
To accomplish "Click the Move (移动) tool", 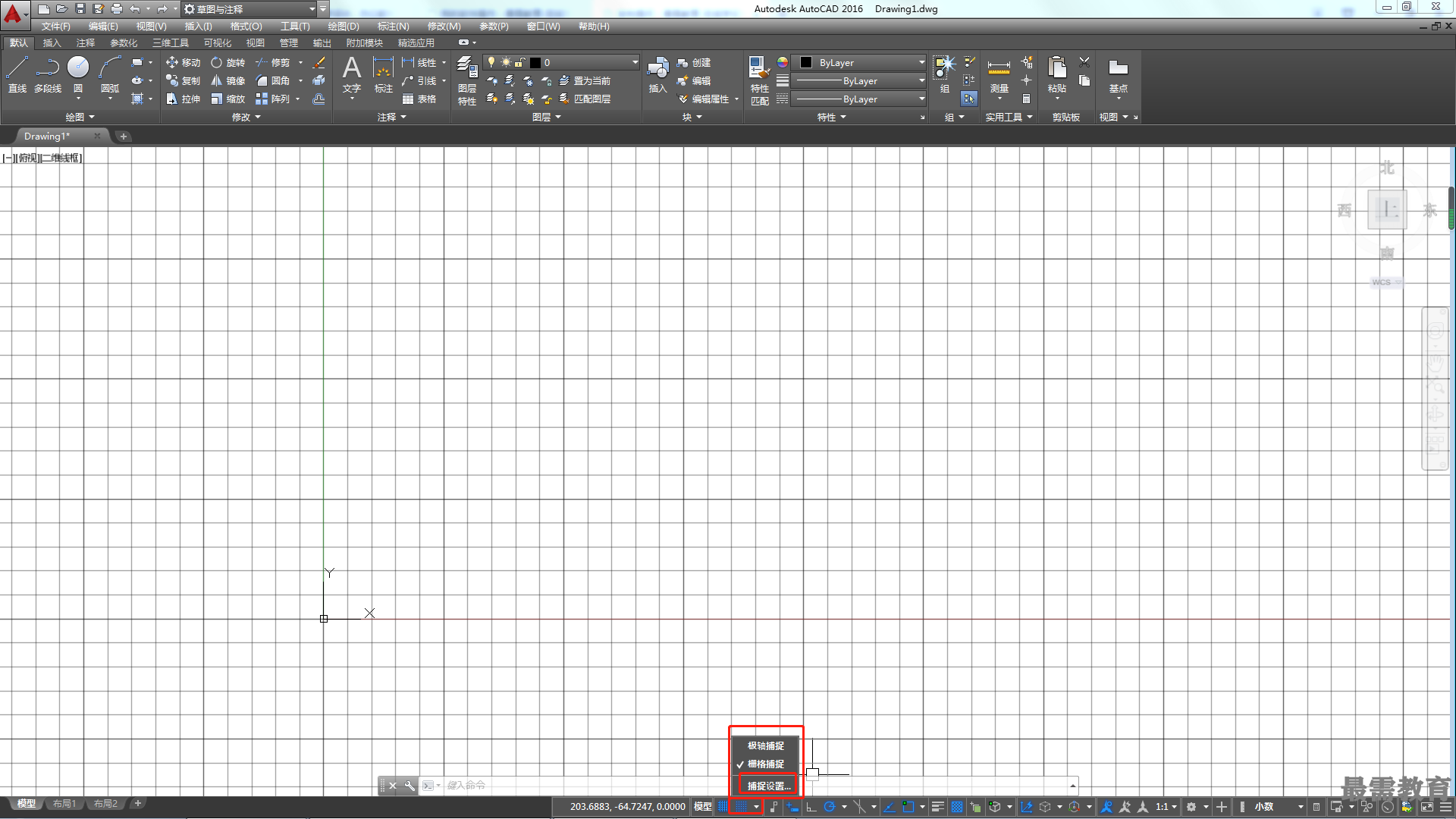I will (x=183, y=62).
